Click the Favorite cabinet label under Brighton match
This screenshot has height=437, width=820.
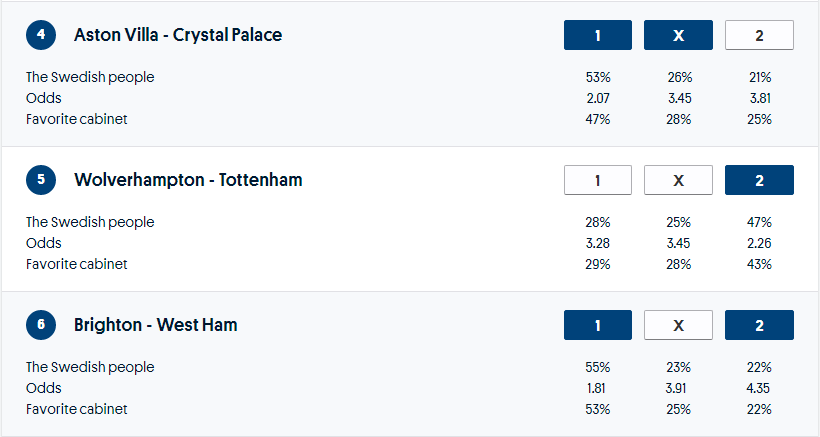pyautogui.click(x=77, y=409)
